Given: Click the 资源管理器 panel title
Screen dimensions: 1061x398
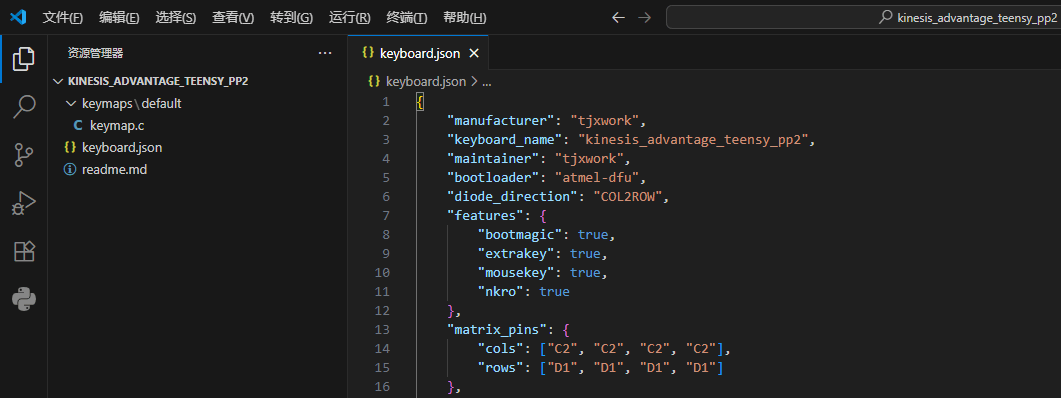Looking at the screenshot, I should tap(95, 53).
